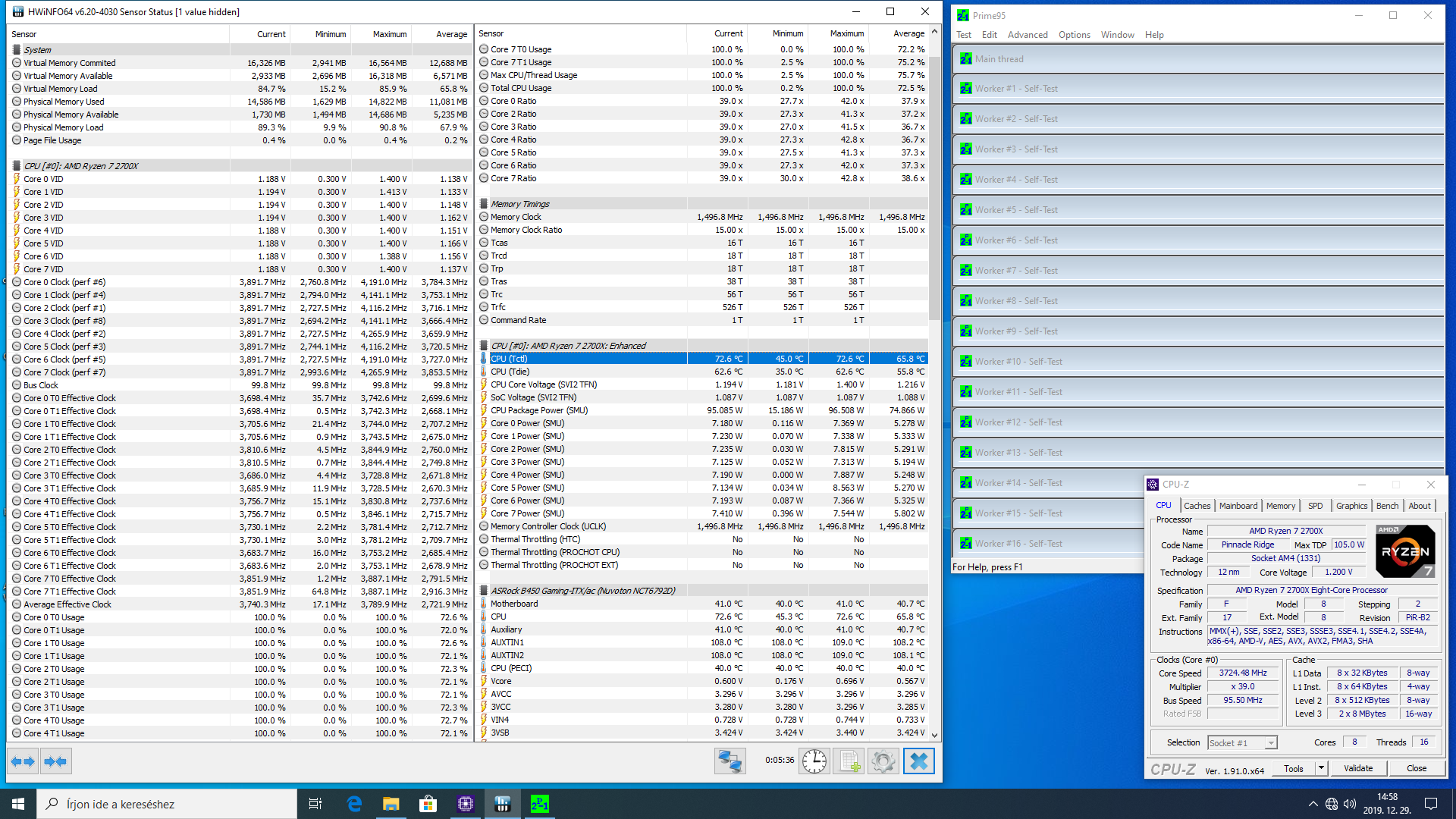1456x819 pixels.
Task: Select the Worker #1 Self-Test icon
Action: (965, 89)
